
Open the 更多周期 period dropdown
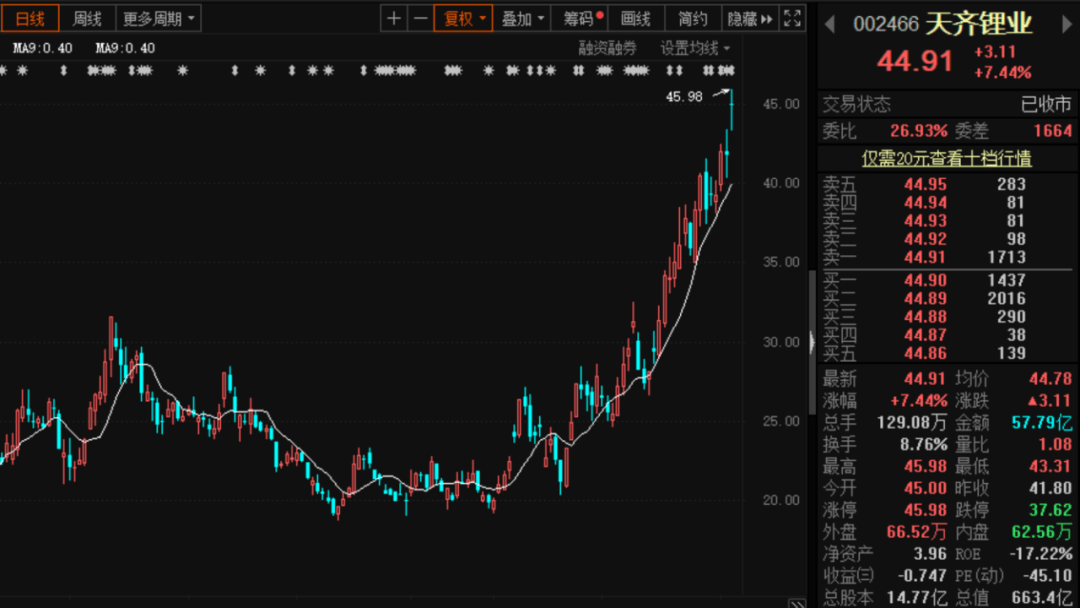(158, 19)
